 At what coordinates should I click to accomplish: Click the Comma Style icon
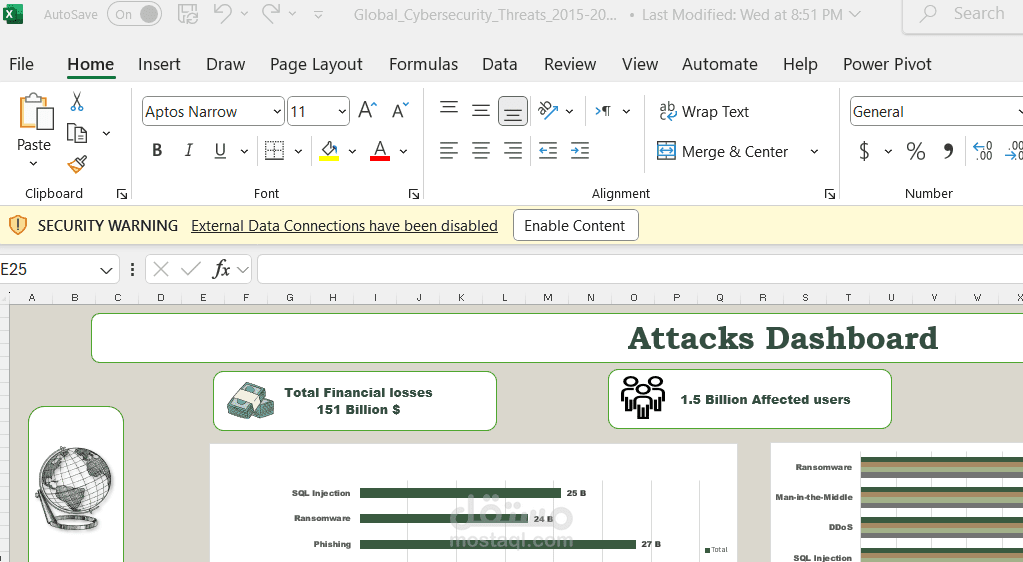point(948,151)
